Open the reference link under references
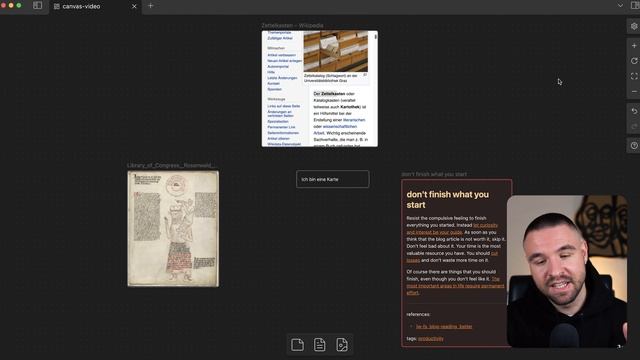The width and height of the screenshot is (640, 360). pos(444,327)
